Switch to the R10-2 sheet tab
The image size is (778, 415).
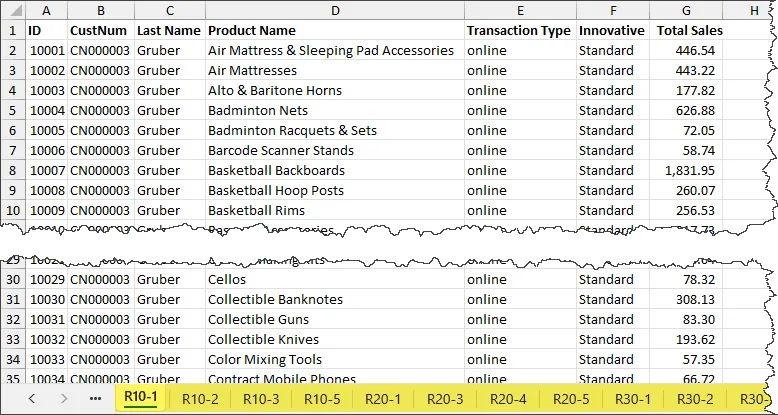(x=200, y=398)
